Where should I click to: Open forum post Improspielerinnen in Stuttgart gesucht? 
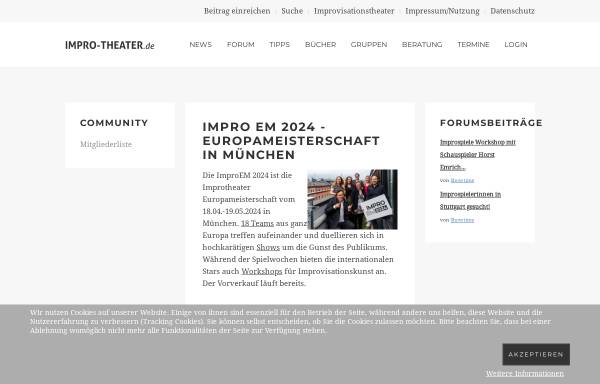[470, 200]
